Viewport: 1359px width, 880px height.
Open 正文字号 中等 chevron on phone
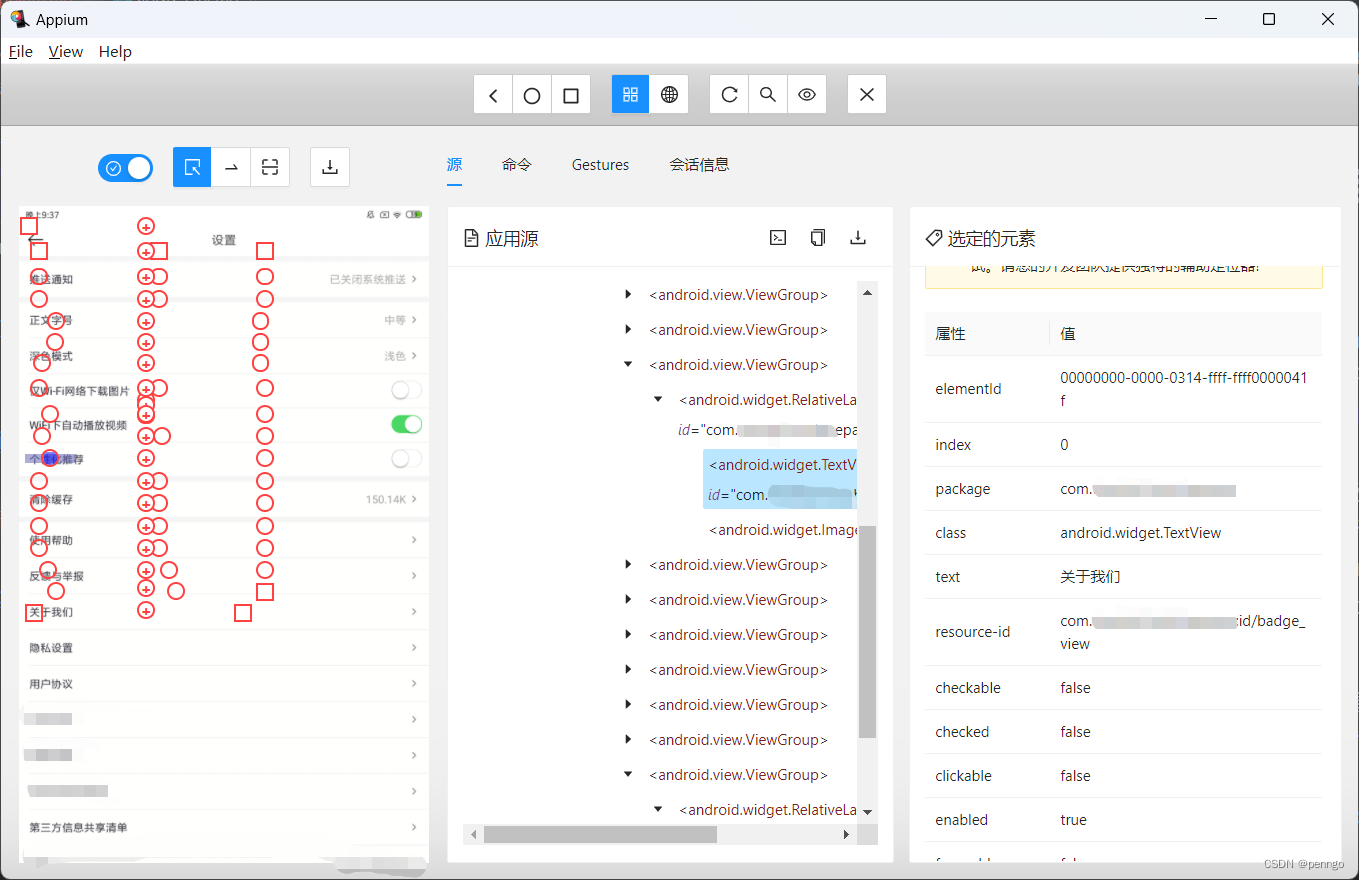click(x=414, y=320)
